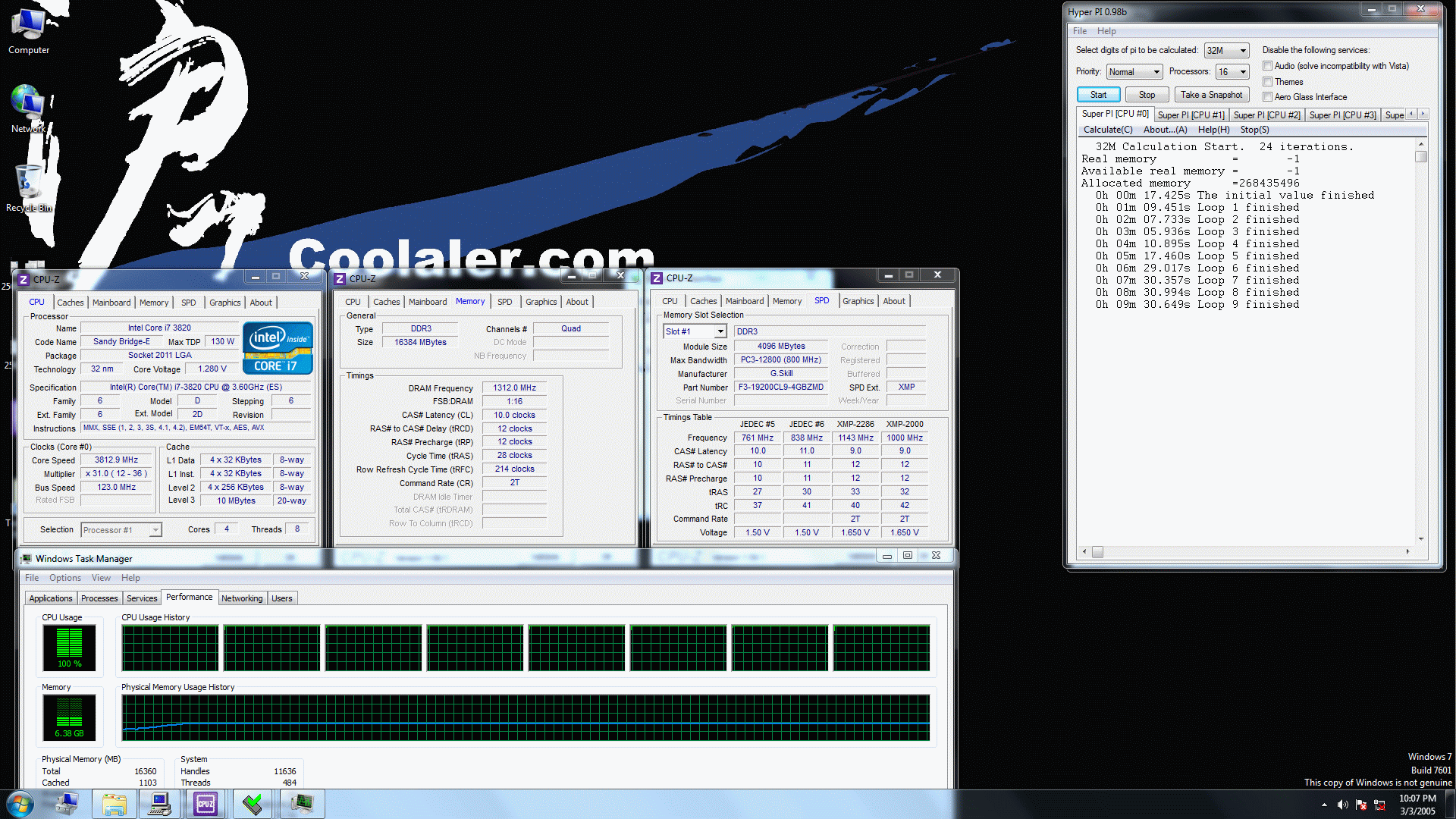Click the flag Action Center tray icon

(1361, 805)
